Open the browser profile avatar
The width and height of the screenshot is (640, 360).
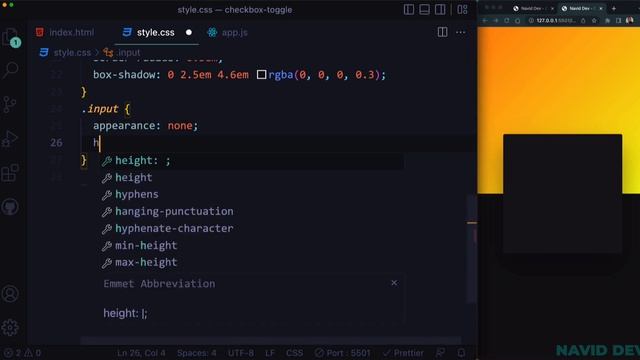pyautogui.click(x=630, y=20)
